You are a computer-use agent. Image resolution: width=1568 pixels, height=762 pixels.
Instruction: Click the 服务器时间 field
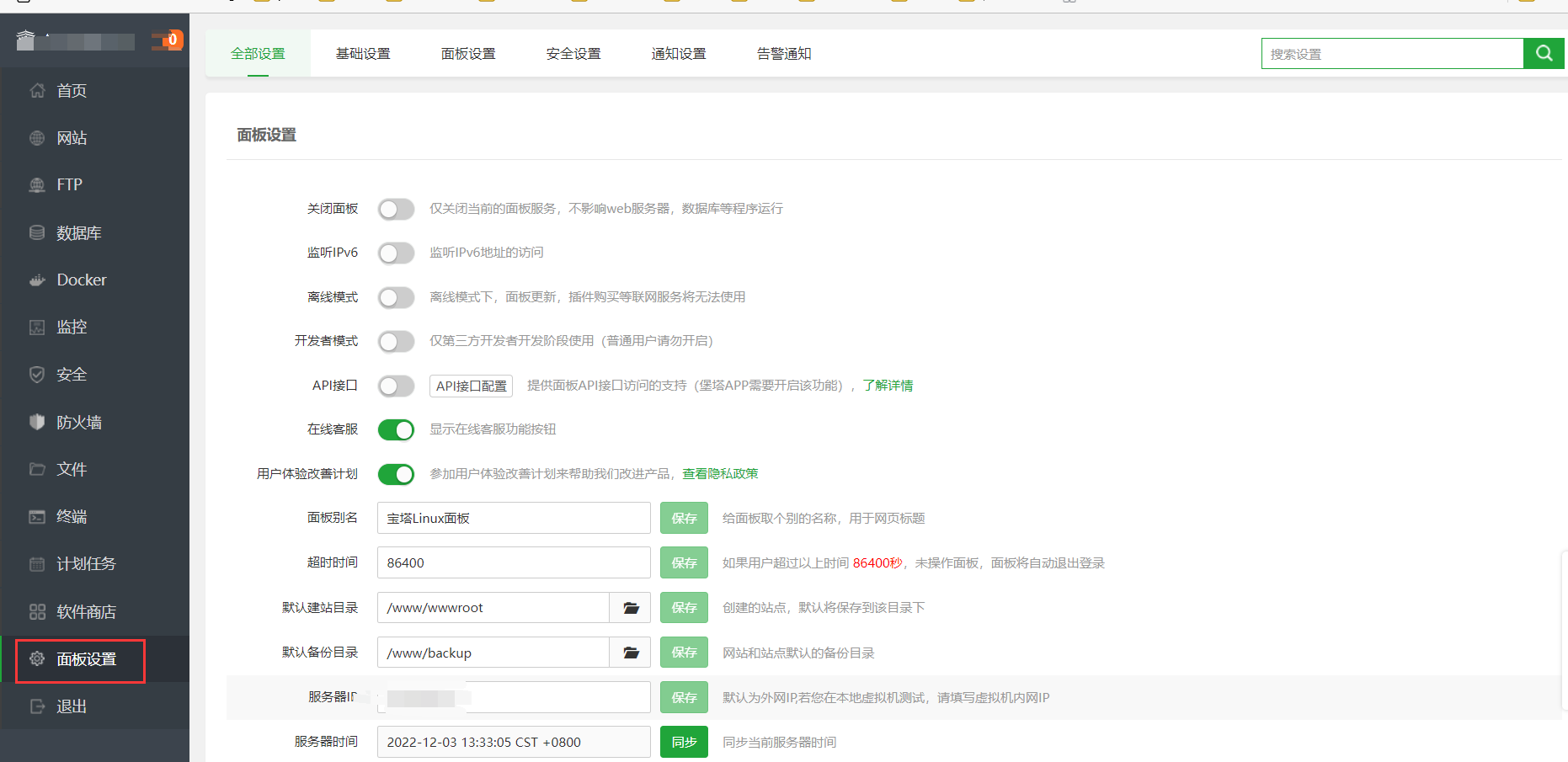coord(514,742)
